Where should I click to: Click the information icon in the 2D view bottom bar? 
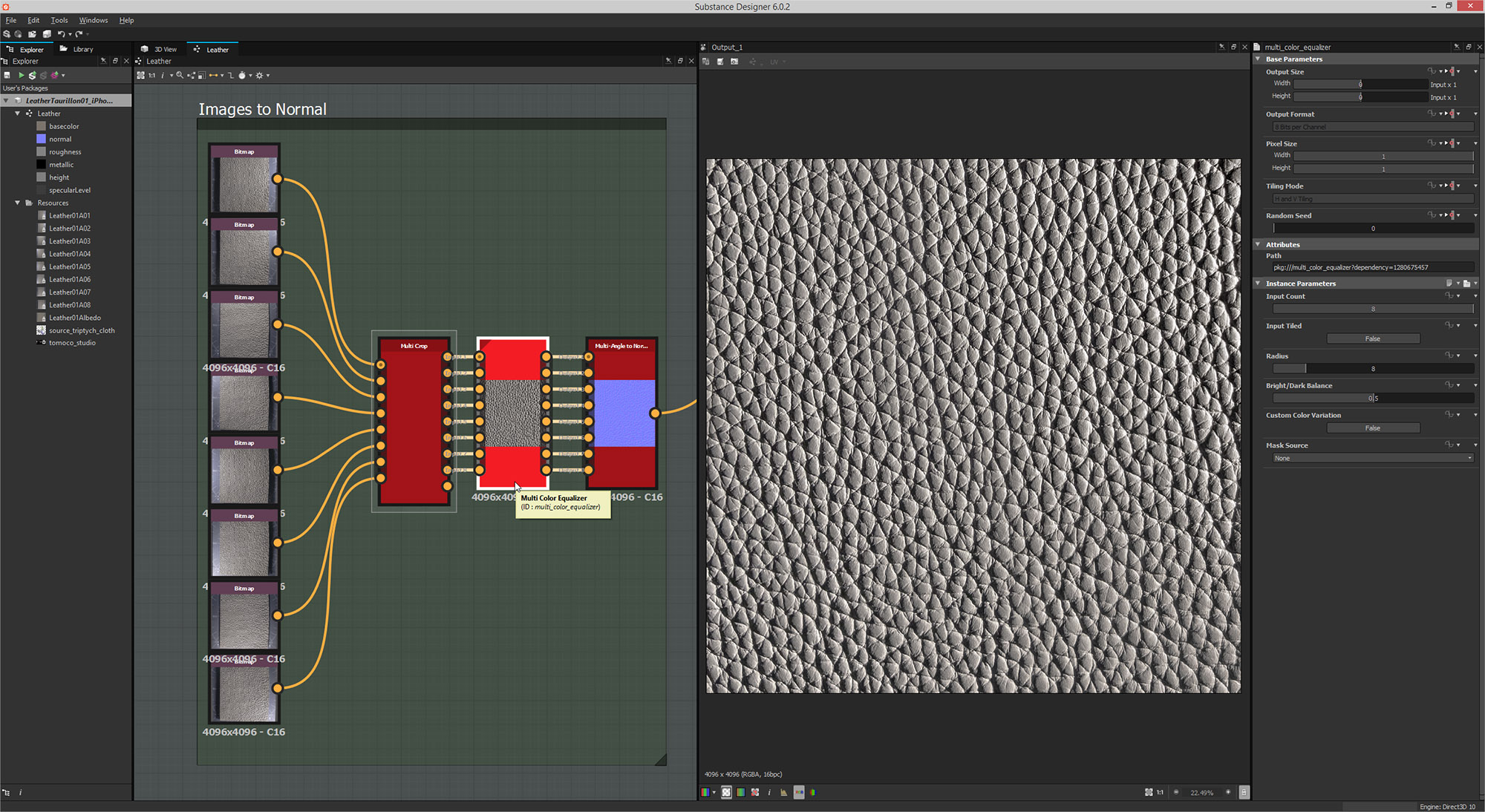click(x=769, y=792)
